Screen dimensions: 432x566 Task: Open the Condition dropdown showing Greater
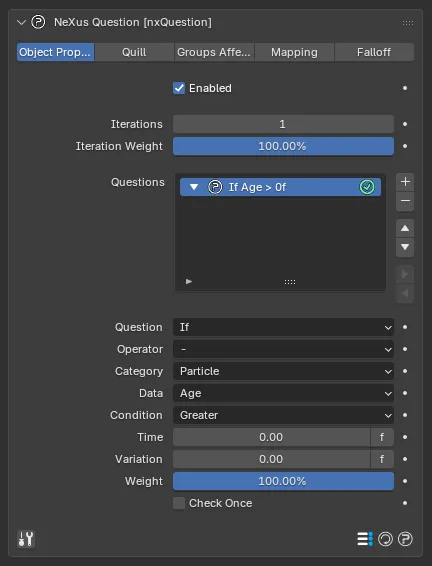pyautogui.click(x=283, y=415)
